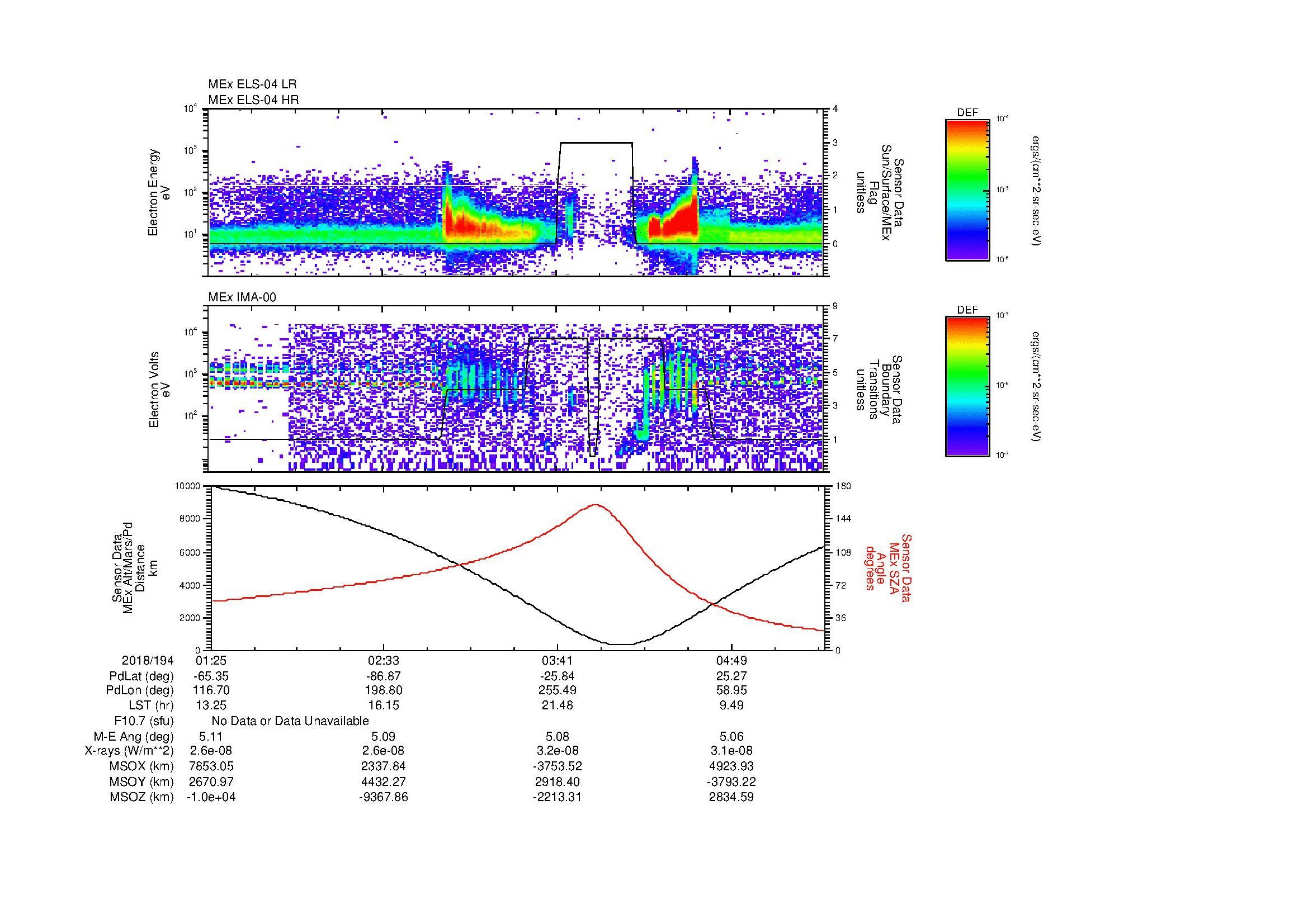Click the LST value 21.48

[558, 705]
